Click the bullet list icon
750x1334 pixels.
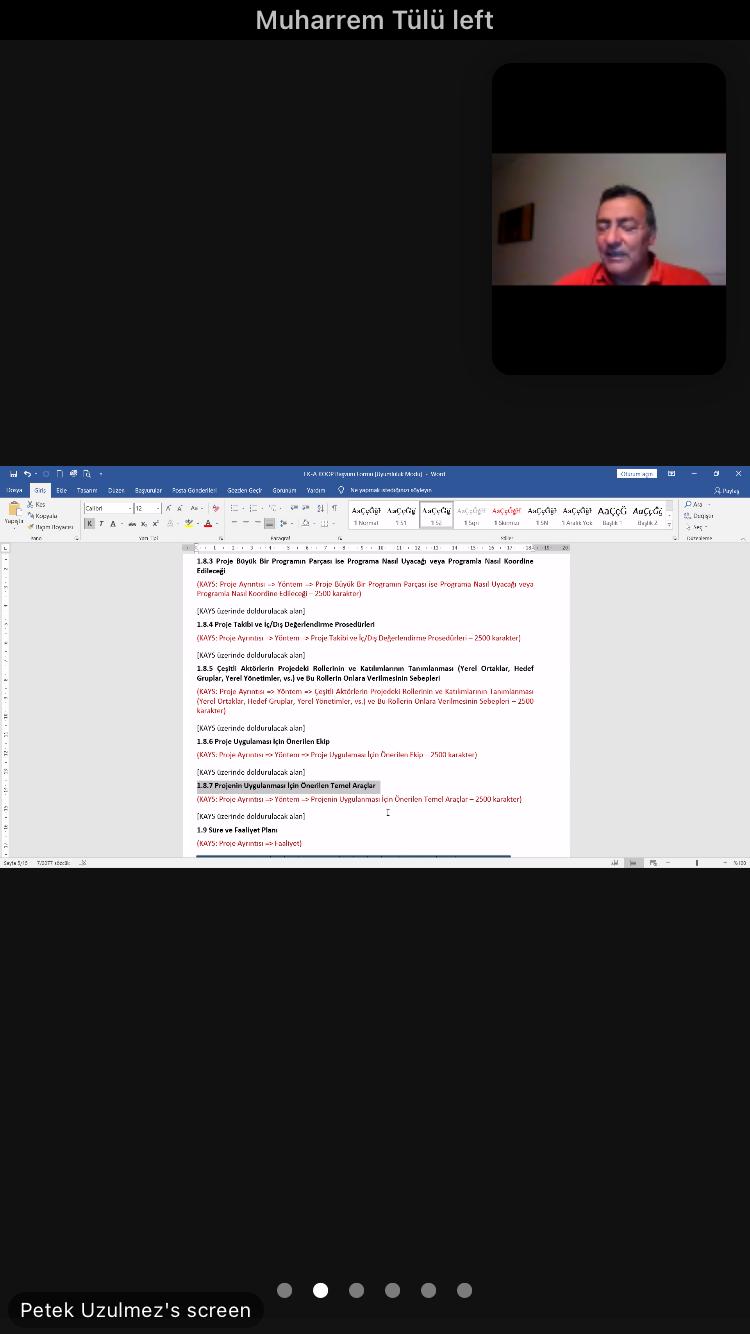click(235, 508)
